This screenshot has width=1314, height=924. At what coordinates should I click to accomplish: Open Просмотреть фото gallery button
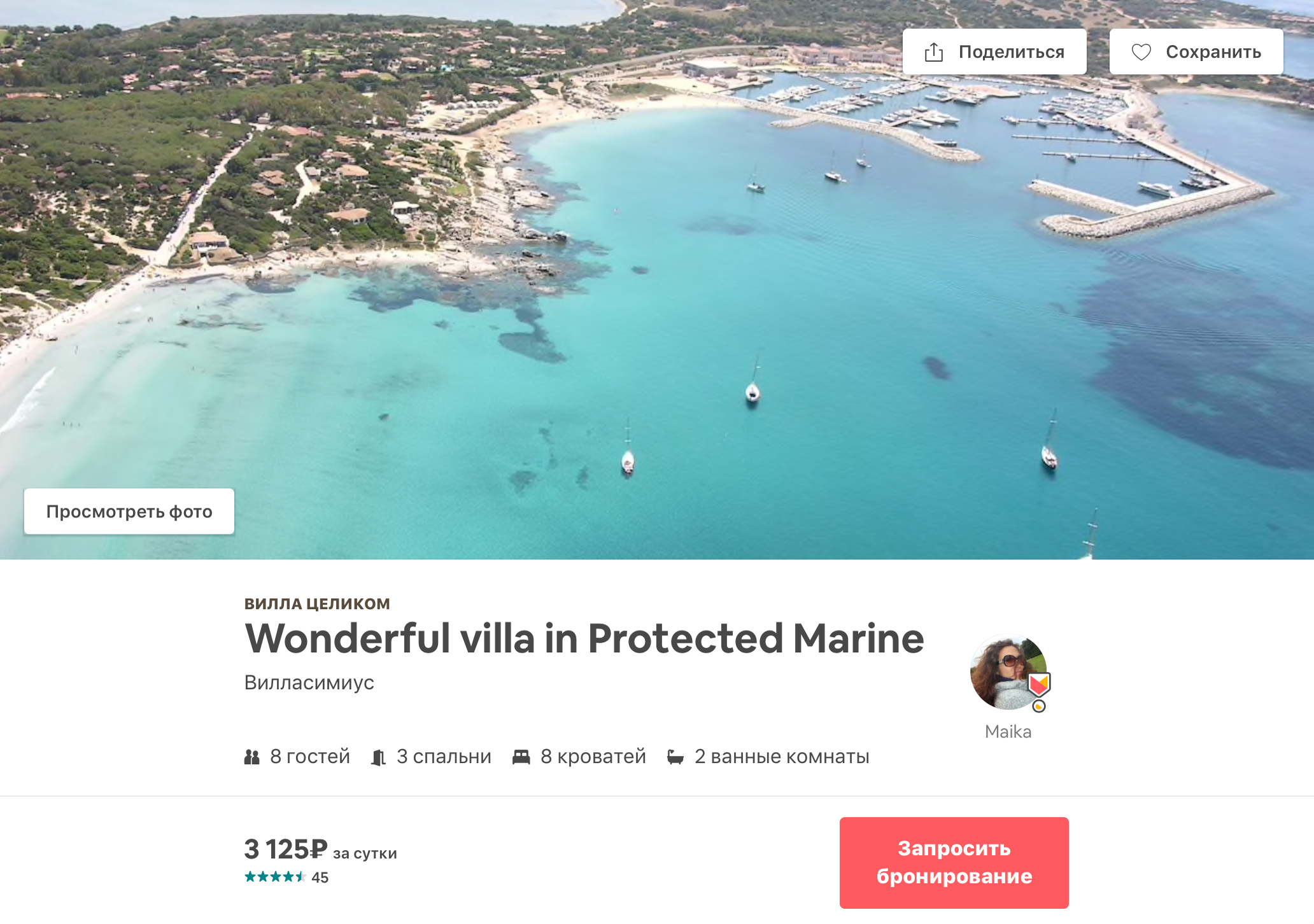129,512
